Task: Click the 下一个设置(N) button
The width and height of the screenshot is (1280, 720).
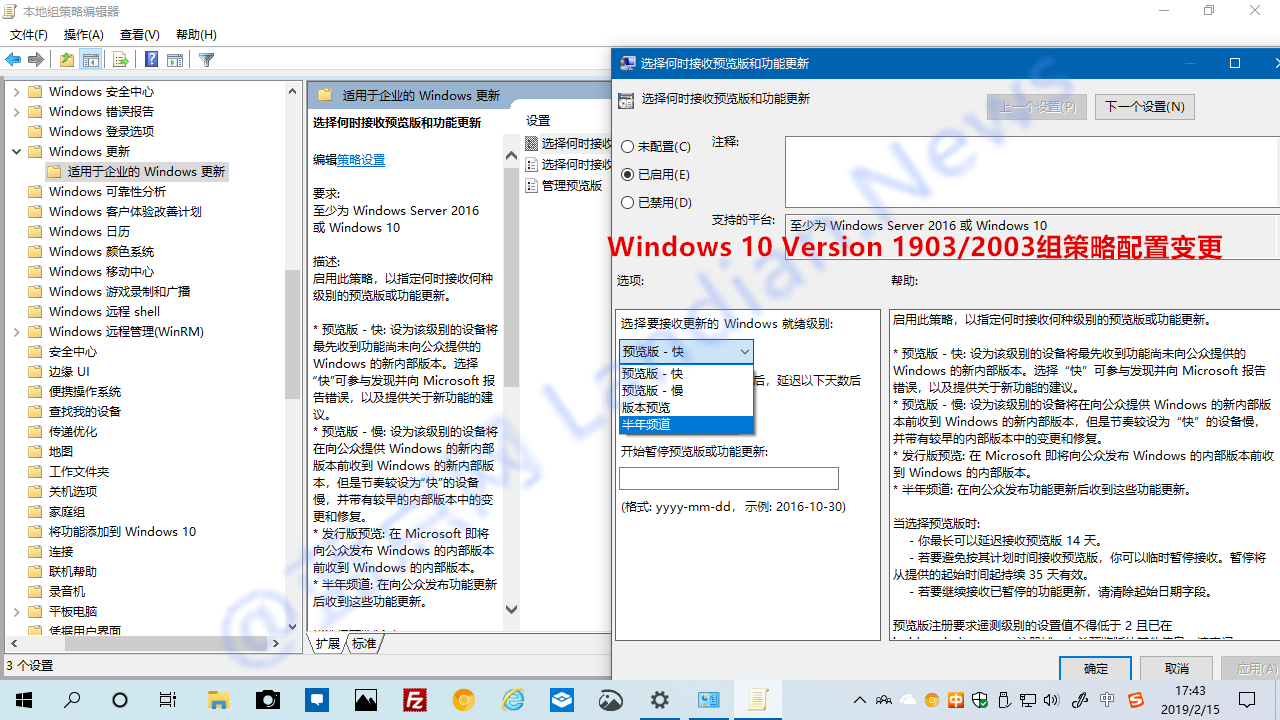Action: coord(1144,106)
